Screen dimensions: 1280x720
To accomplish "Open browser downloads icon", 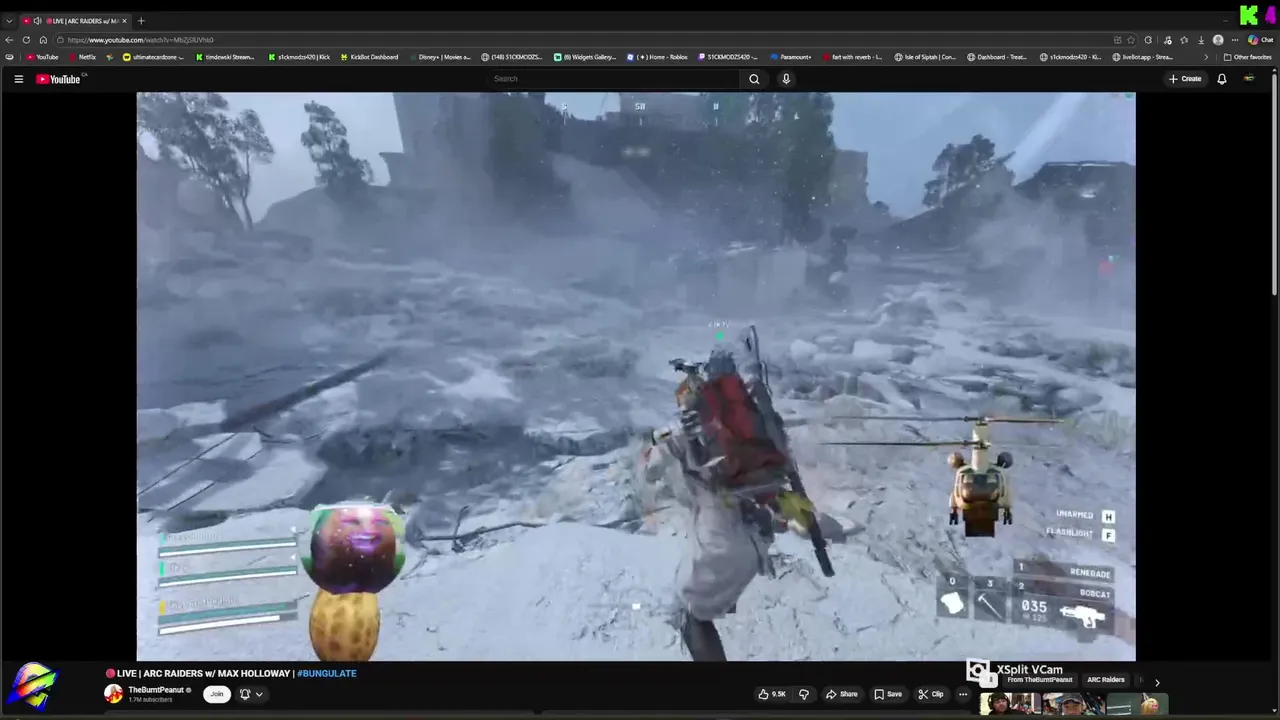I will (1201, 40).
